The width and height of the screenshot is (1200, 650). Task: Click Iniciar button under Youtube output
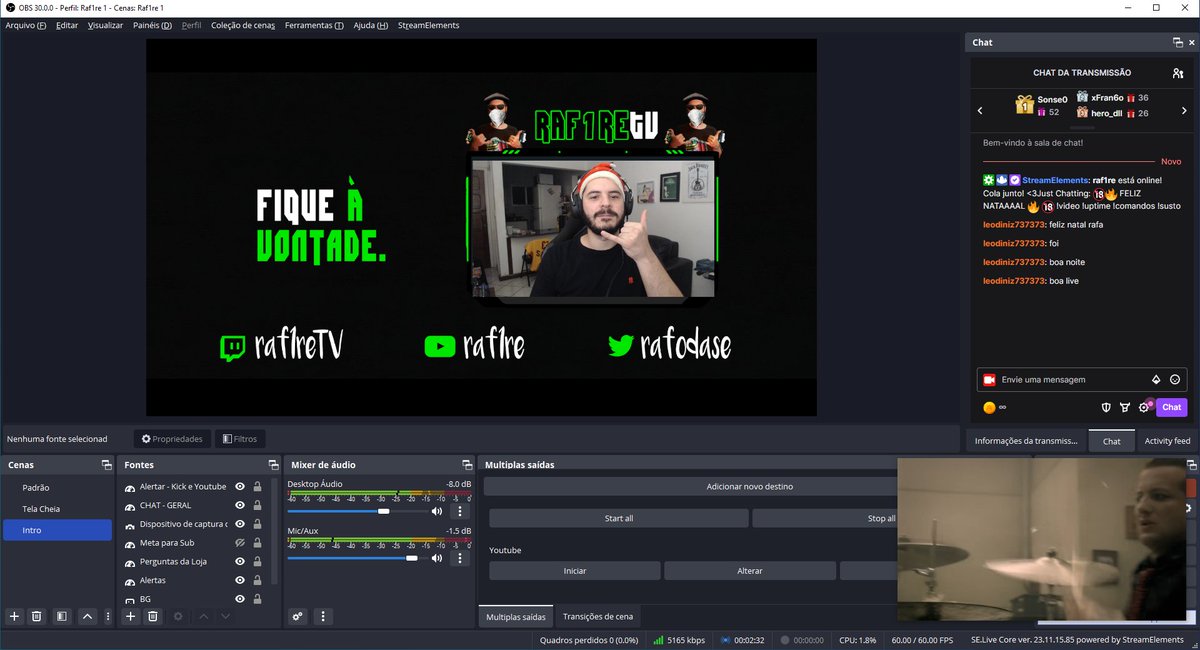pos(573,570)
